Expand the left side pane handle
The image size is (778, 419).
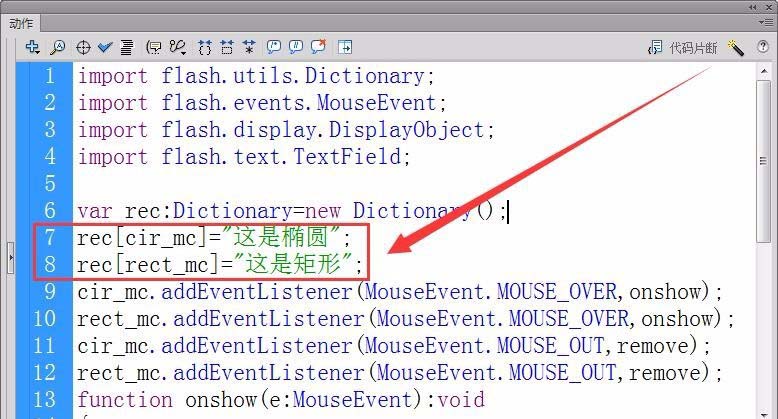[11, 258]
